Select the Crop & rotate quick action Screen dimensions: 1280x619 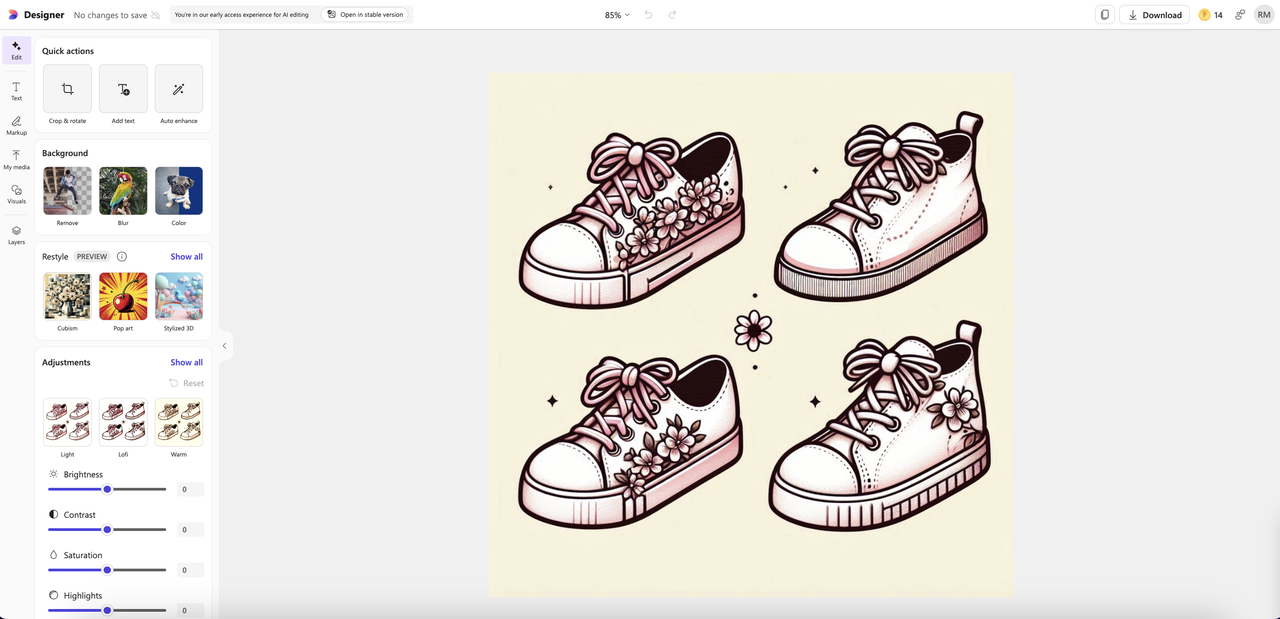67,89
